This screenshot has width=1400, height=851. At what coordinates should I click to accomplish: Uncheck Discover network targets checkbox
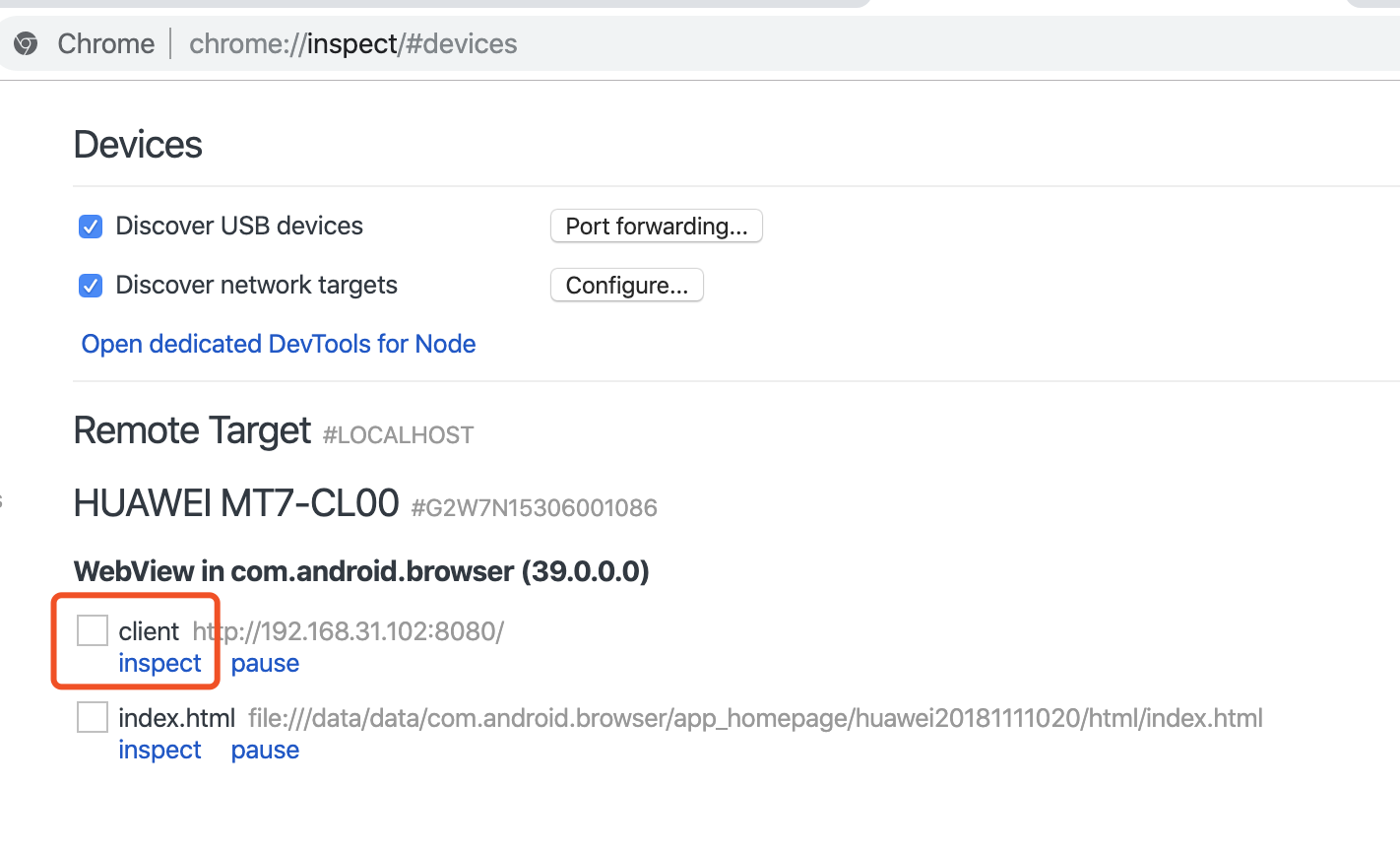click(x=91, y=286)
